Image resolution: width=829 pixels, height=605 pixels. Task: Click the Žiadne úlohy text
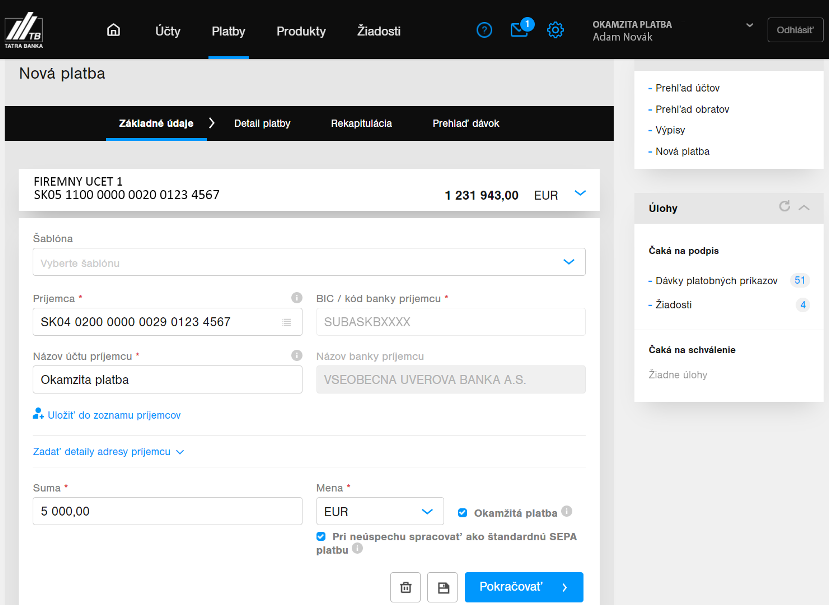tap(678, 374)
